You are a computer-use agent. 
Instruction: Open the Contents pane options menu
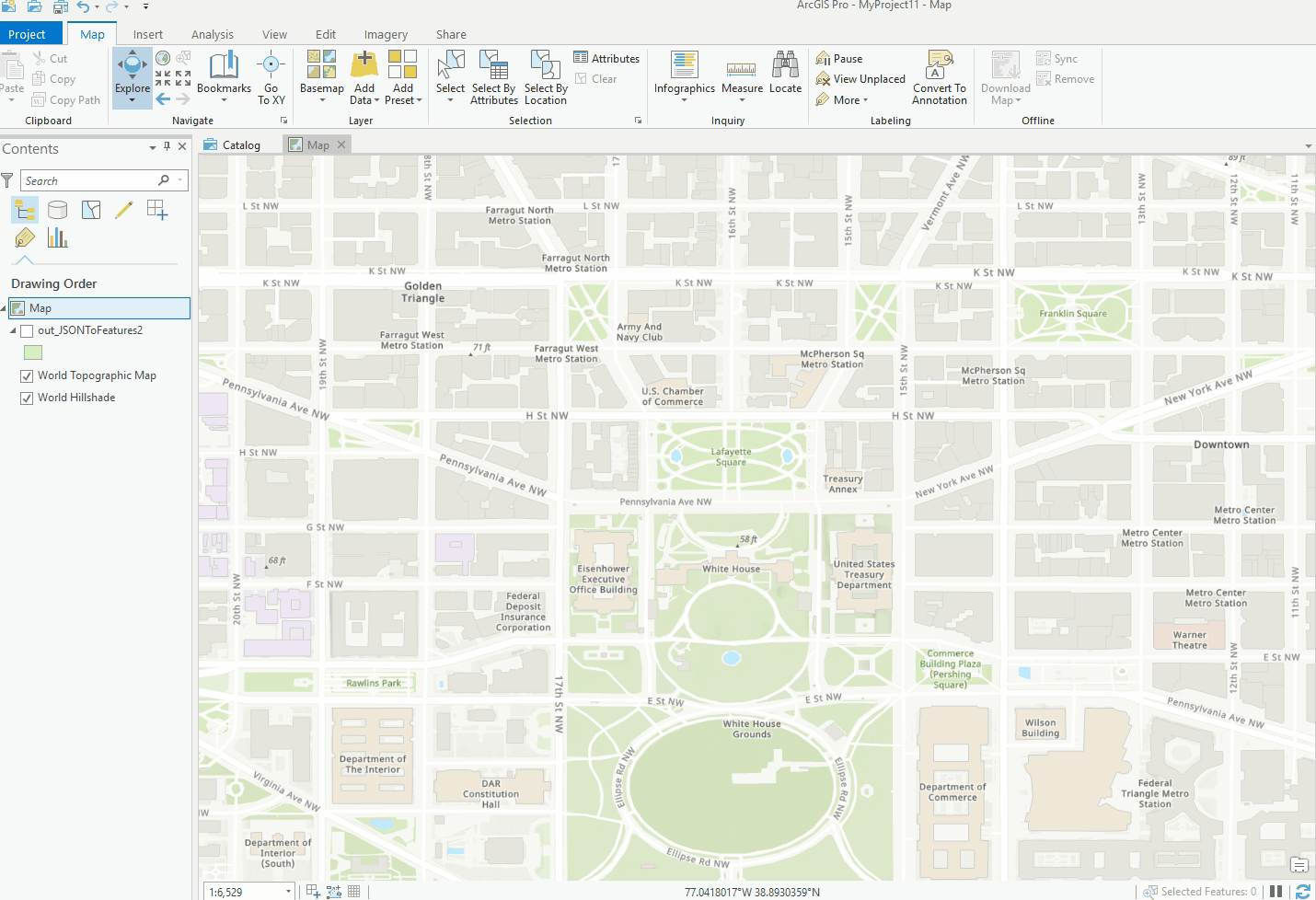coord(153,147)
